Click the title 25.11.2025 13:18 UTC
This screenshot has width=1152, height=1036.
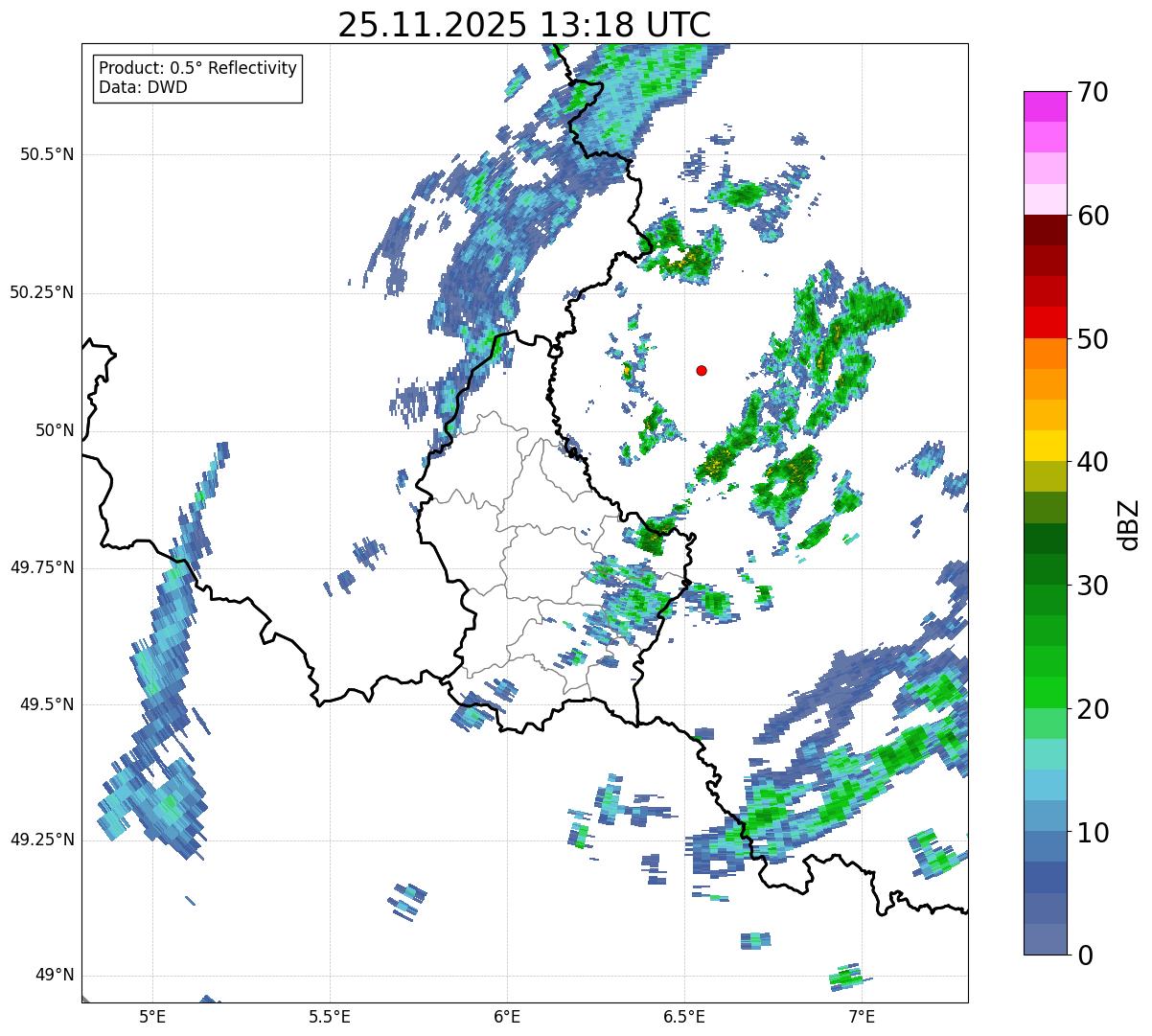[524, 24]
